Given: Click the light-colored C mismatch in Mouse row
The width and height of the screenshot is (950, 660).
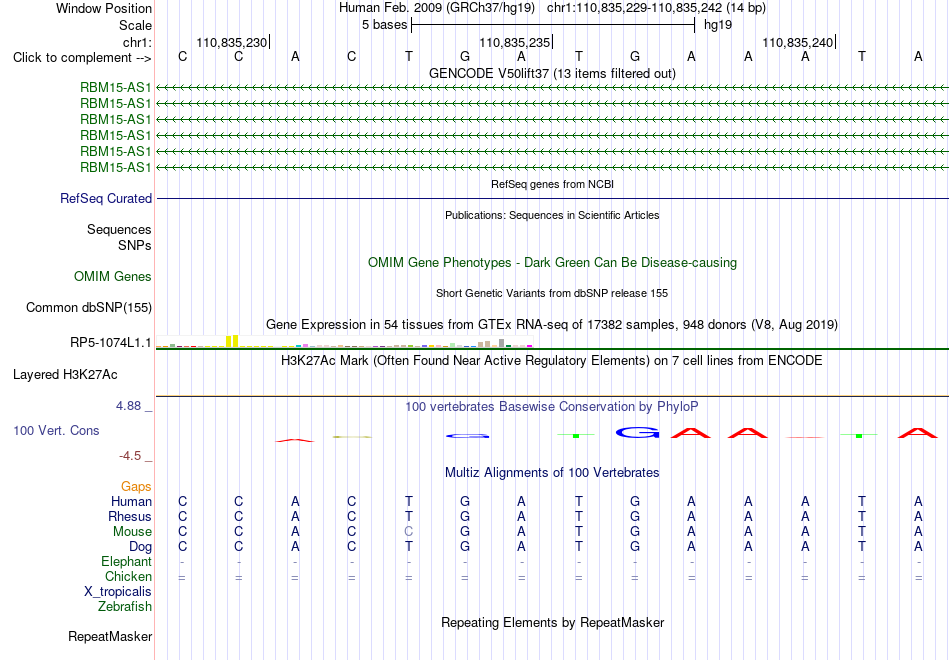Looking at the screenshot, I should click(409, 532).
